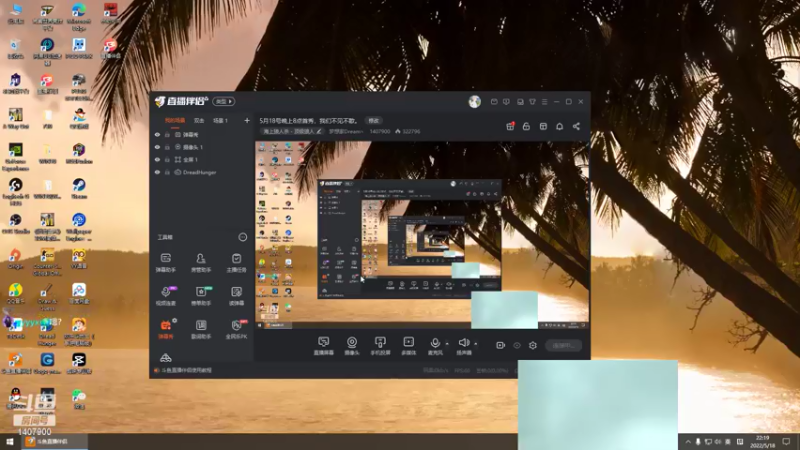Screen dimensions: 800x450
Task: Toggle visibility of 弹幕秀 layer
Action: pyautogui.click(x=157, y=135)
